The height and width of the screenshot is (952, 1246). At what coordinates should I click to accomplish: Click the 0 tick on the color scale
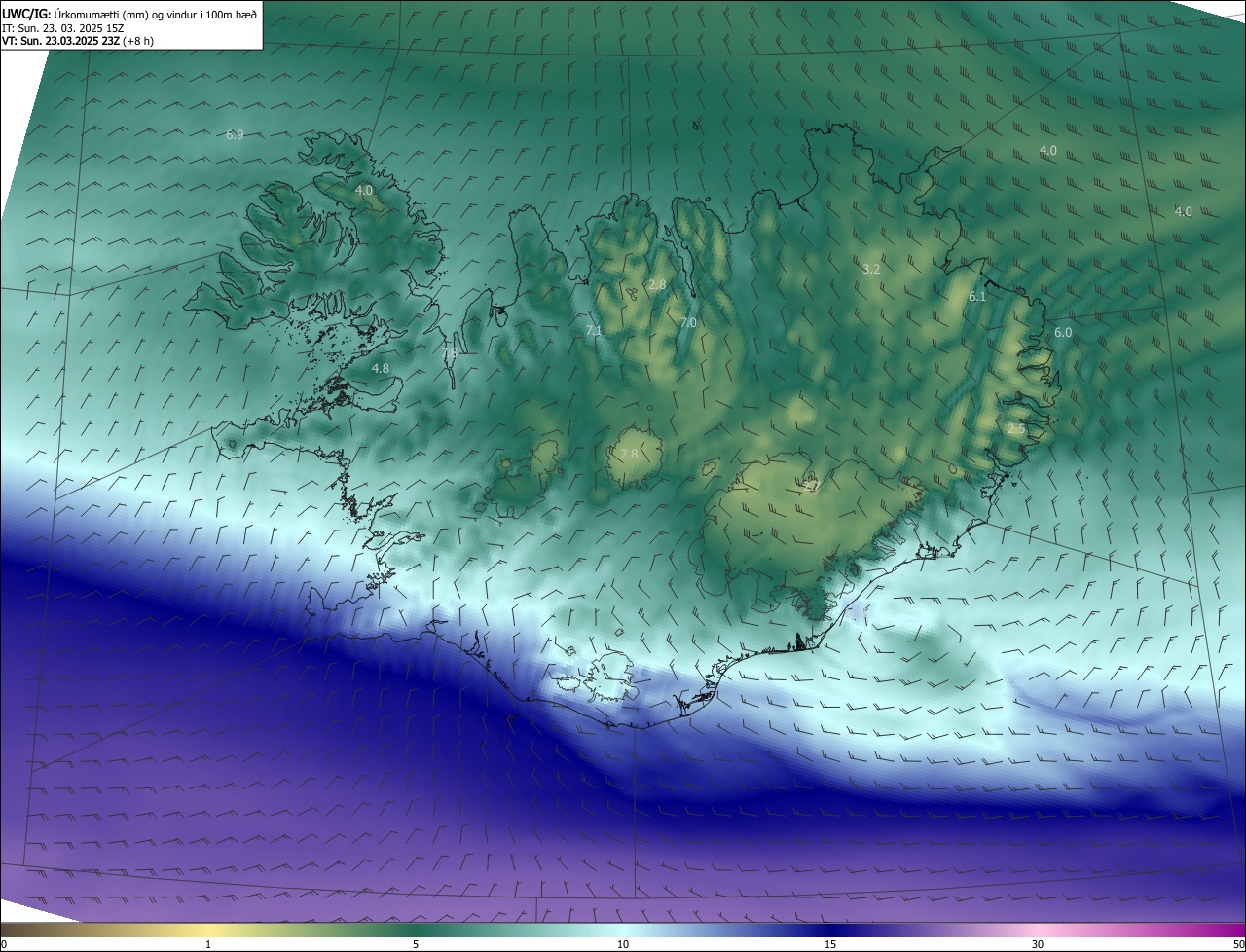click(4, 944)
